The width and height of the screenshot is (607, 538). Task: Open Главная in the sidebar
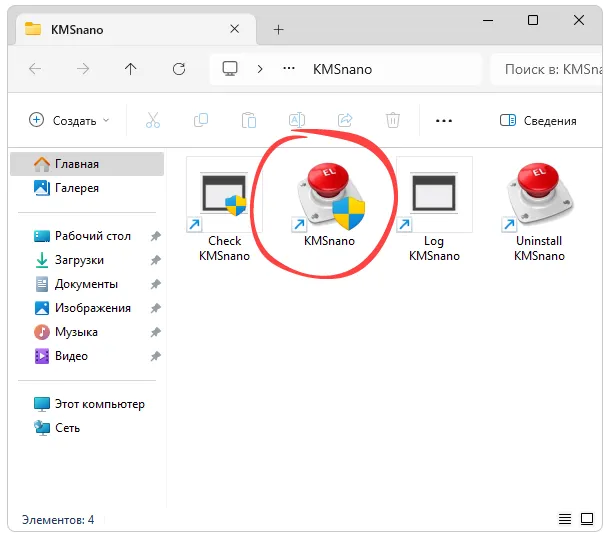click(87, 164)
